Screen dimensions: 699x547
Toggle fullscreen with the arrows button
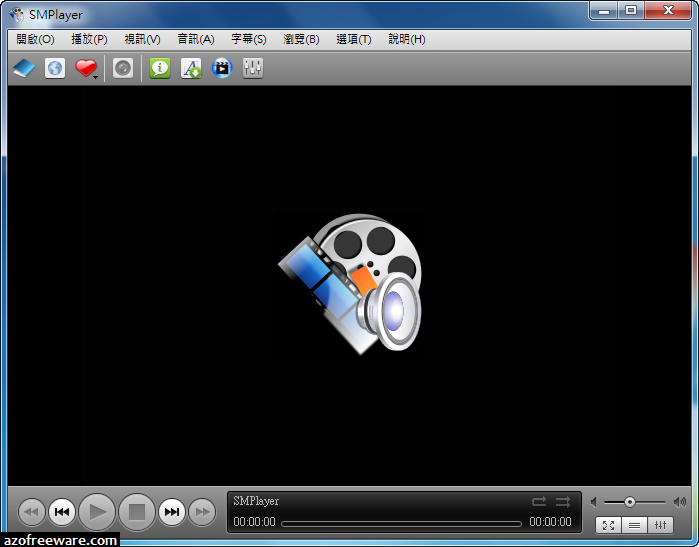[x=609, y=525]
